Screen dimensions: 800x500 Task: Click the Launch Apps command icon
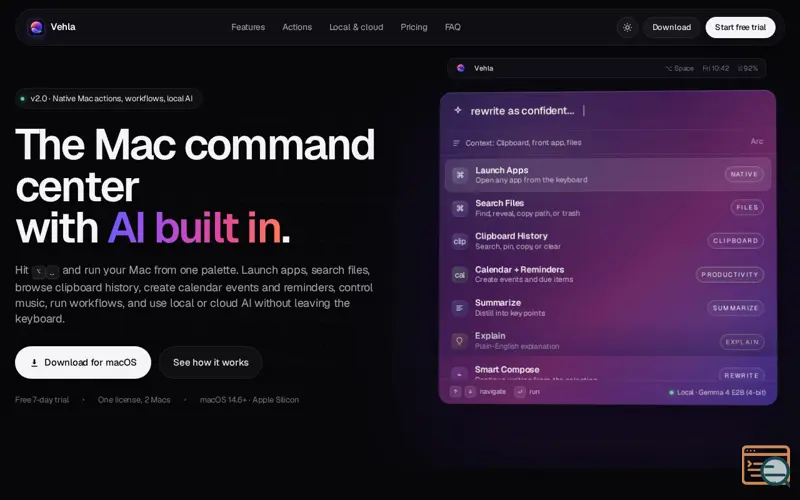point(460,175)
